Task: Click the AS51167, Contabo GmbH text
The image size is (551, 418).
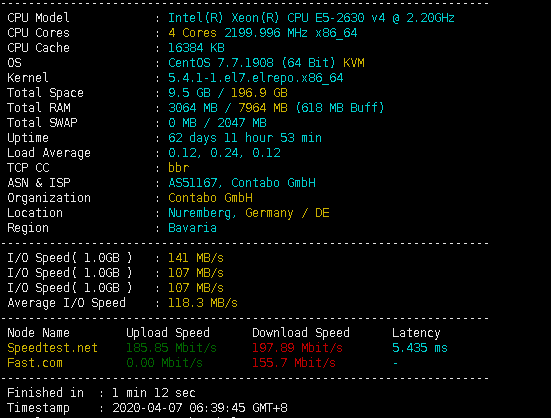Action: click(242, 183)
